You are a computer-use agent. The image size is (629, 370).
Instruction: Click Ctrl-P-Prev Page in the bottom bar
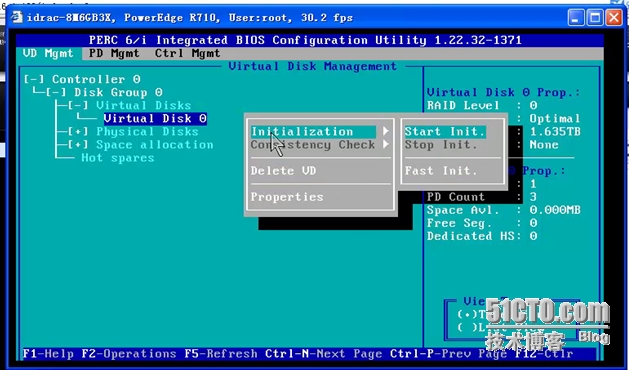(x=448, y=354)
